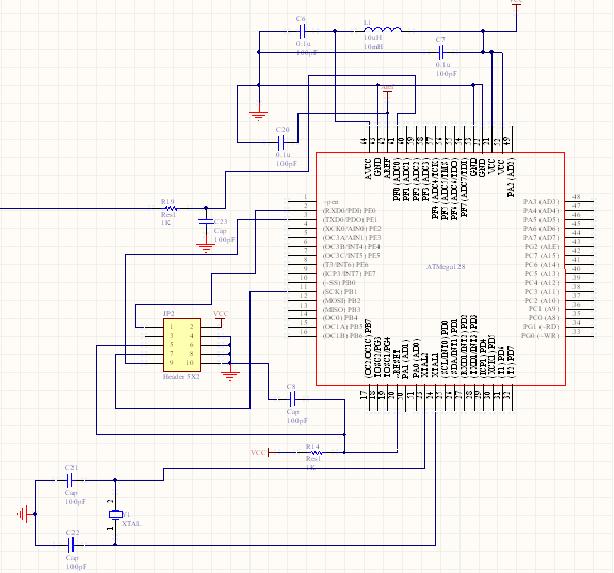Screen dimensions: 614x573
Task: Select capacitor C6 symbol
Action: click(x=302, y=31)
